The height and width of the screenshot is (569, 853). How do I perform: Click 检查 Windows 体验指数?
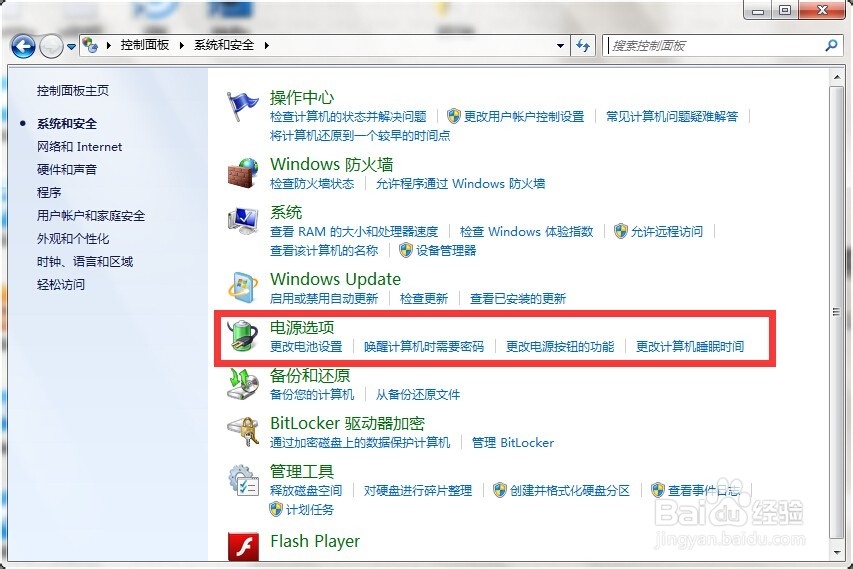pyautogui.click(x=527, y=232)
